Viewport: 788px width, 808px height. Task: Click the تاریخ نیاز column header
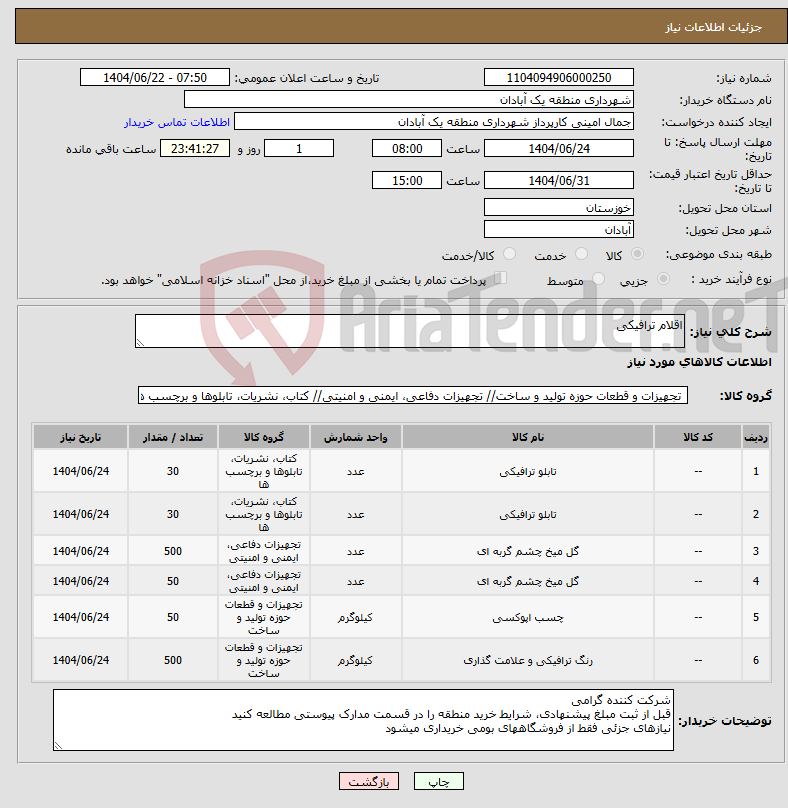[x=80, y=437]
